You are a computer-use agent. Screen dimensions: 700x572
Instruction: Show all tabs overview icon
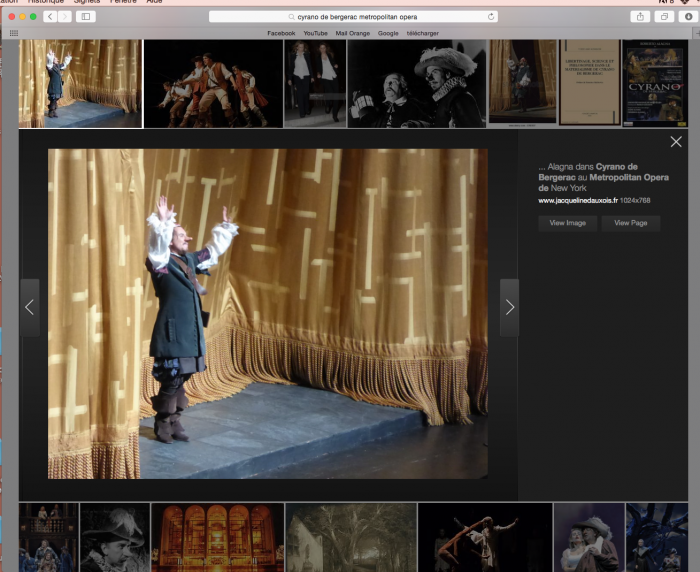pos(664,17)
